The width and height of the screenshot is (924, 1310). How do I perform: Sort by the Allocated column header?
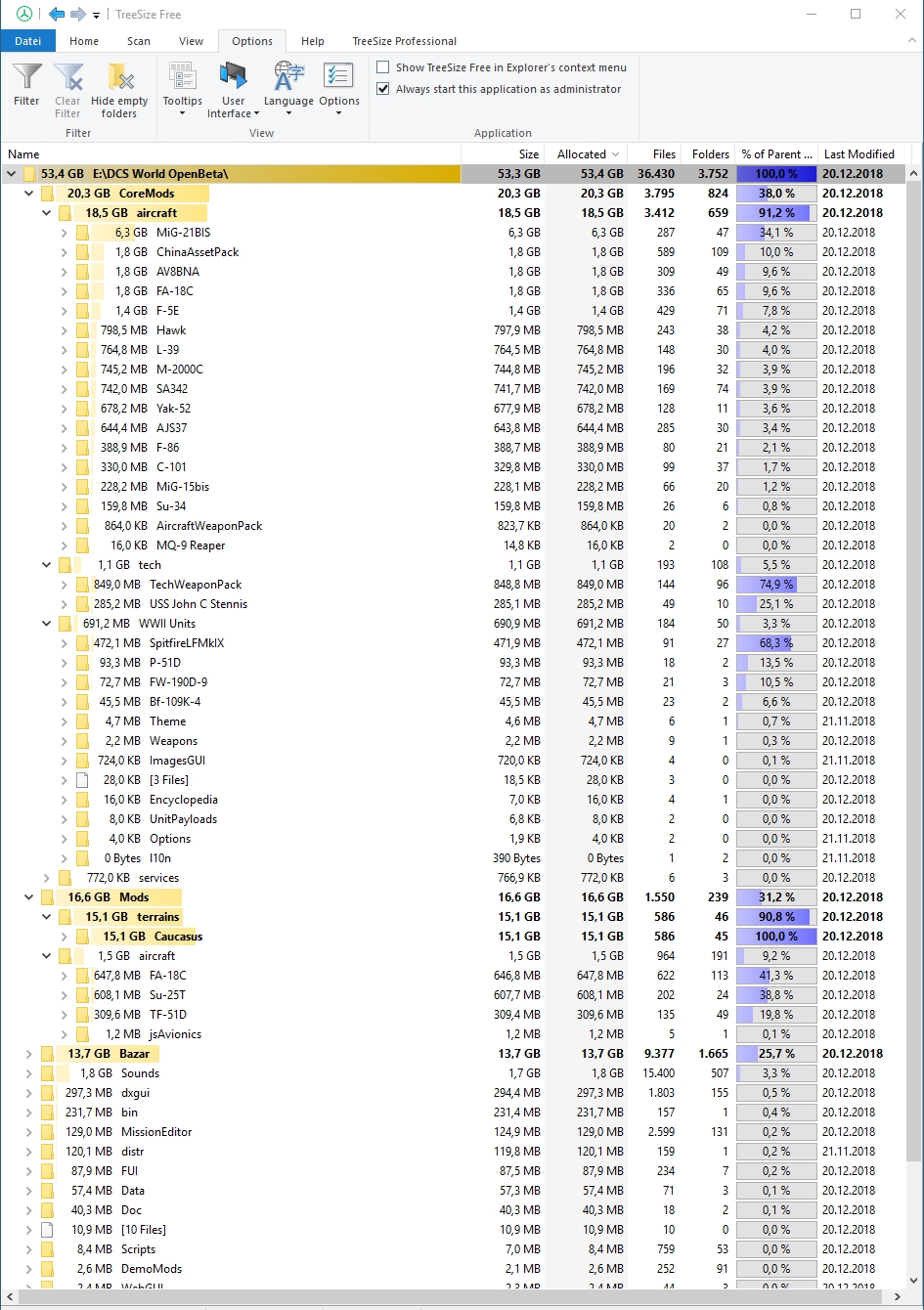pos(585,154)
